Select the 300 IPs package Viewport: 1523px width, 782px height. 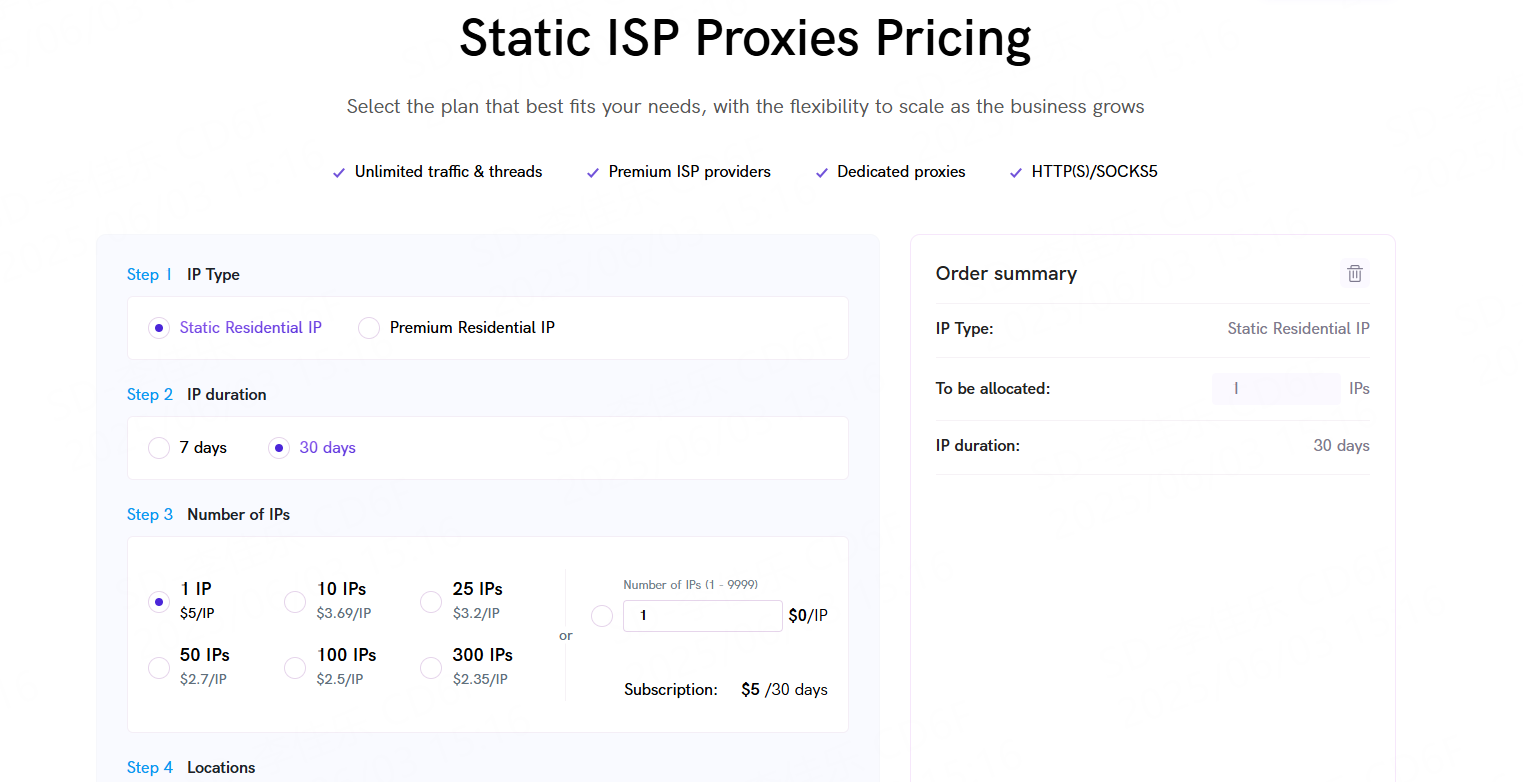(x=431, y=668)
